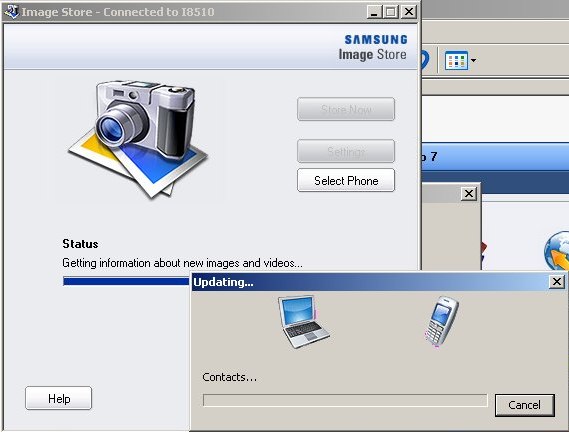
Task: Click the Contacts update progress bar
Action: click(x=345, y=400)
